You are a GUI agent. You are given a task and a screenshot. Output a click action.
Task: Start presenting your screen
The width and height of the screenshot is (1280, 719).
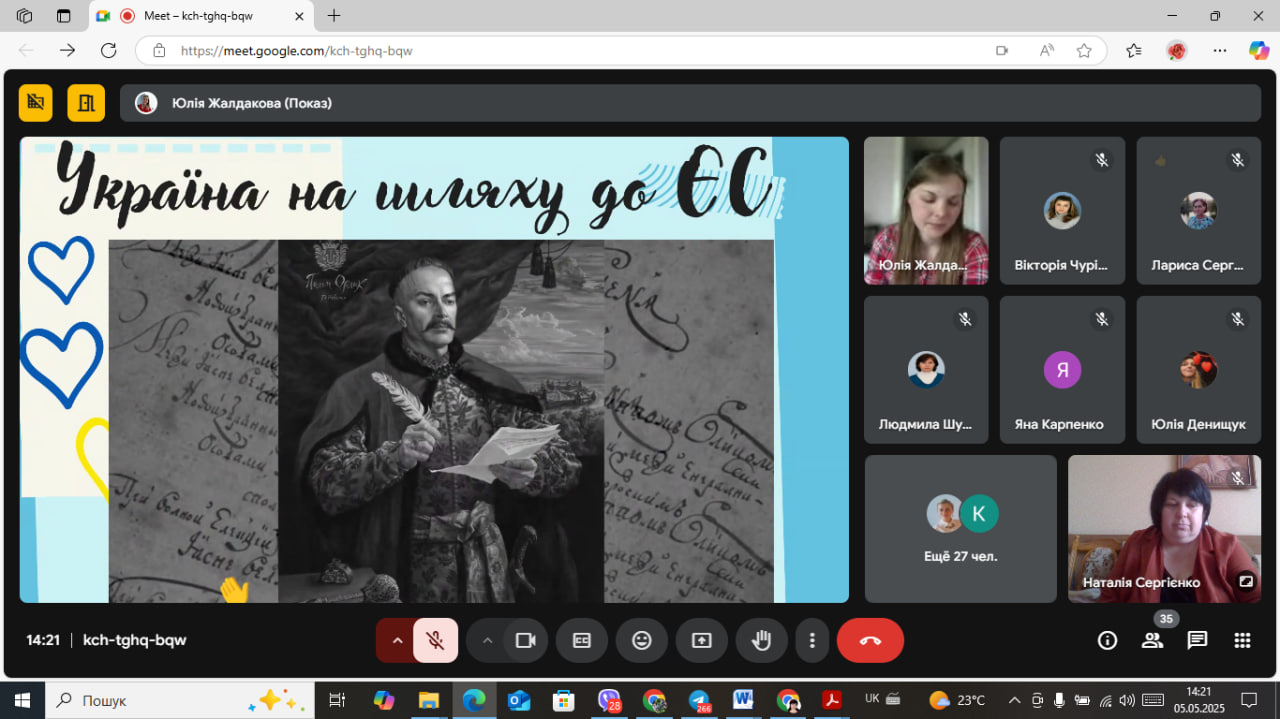click(x=702, y=641)
